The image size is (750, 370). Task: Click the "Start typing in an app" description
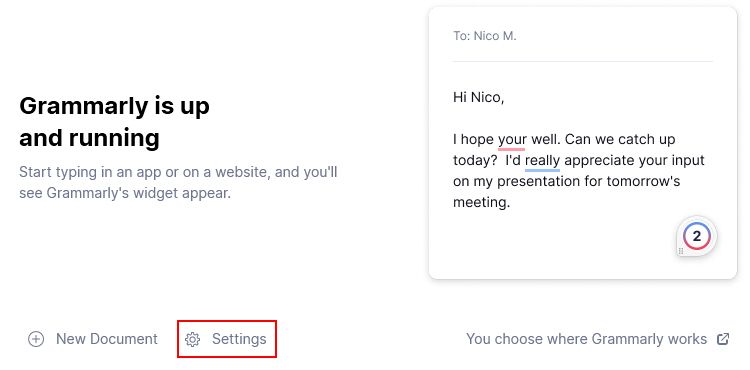pyautogui.click(x=178, y=183)
